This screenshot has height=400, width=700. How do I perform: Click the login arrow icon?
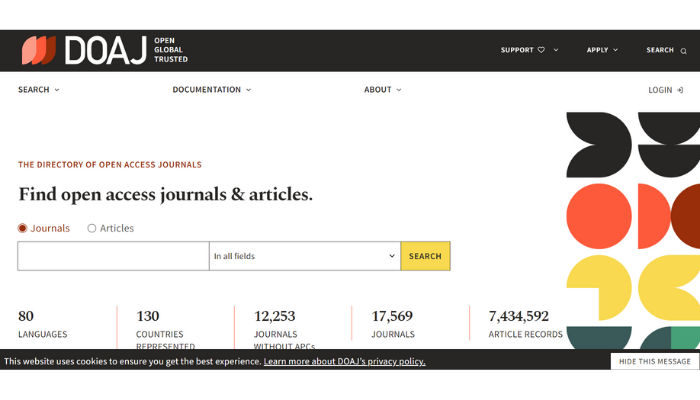pyautogui.click(x=680, y=90)
